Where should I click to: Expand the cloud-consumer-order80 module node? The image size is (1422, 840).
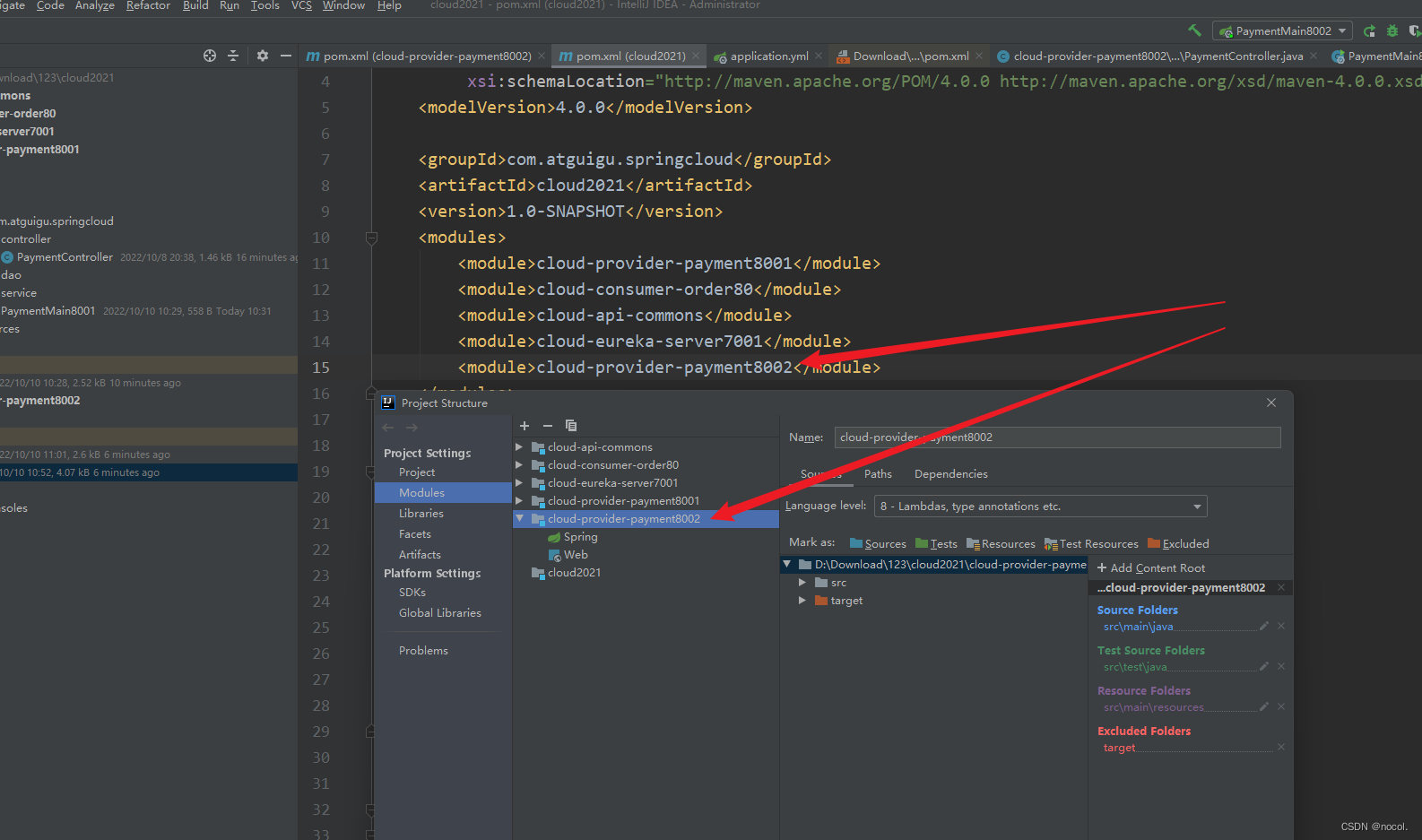[519, 464]
